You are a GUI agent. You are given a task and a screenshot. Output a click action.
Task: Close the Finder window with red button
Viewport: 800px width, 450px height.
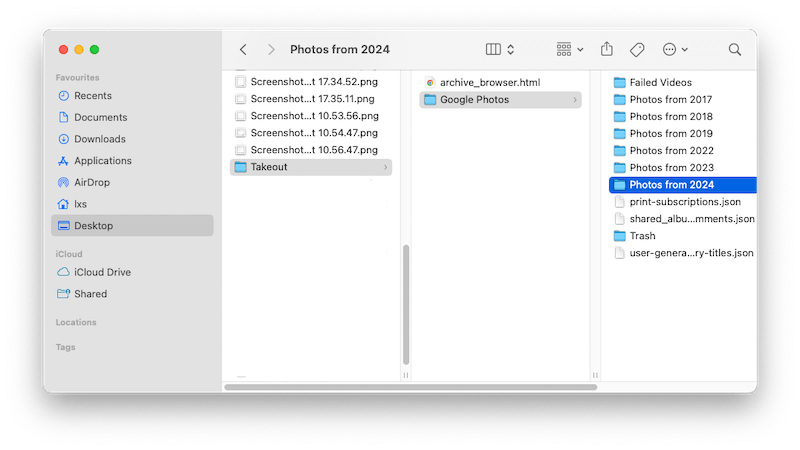coord(63,49)
